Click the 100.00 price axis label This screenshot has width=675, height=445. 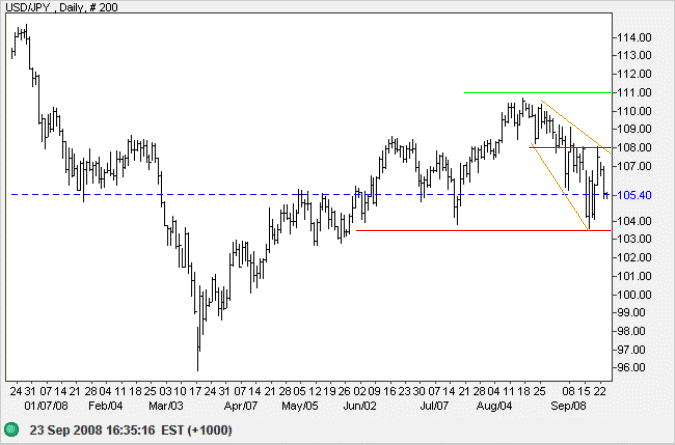[634, 295]
